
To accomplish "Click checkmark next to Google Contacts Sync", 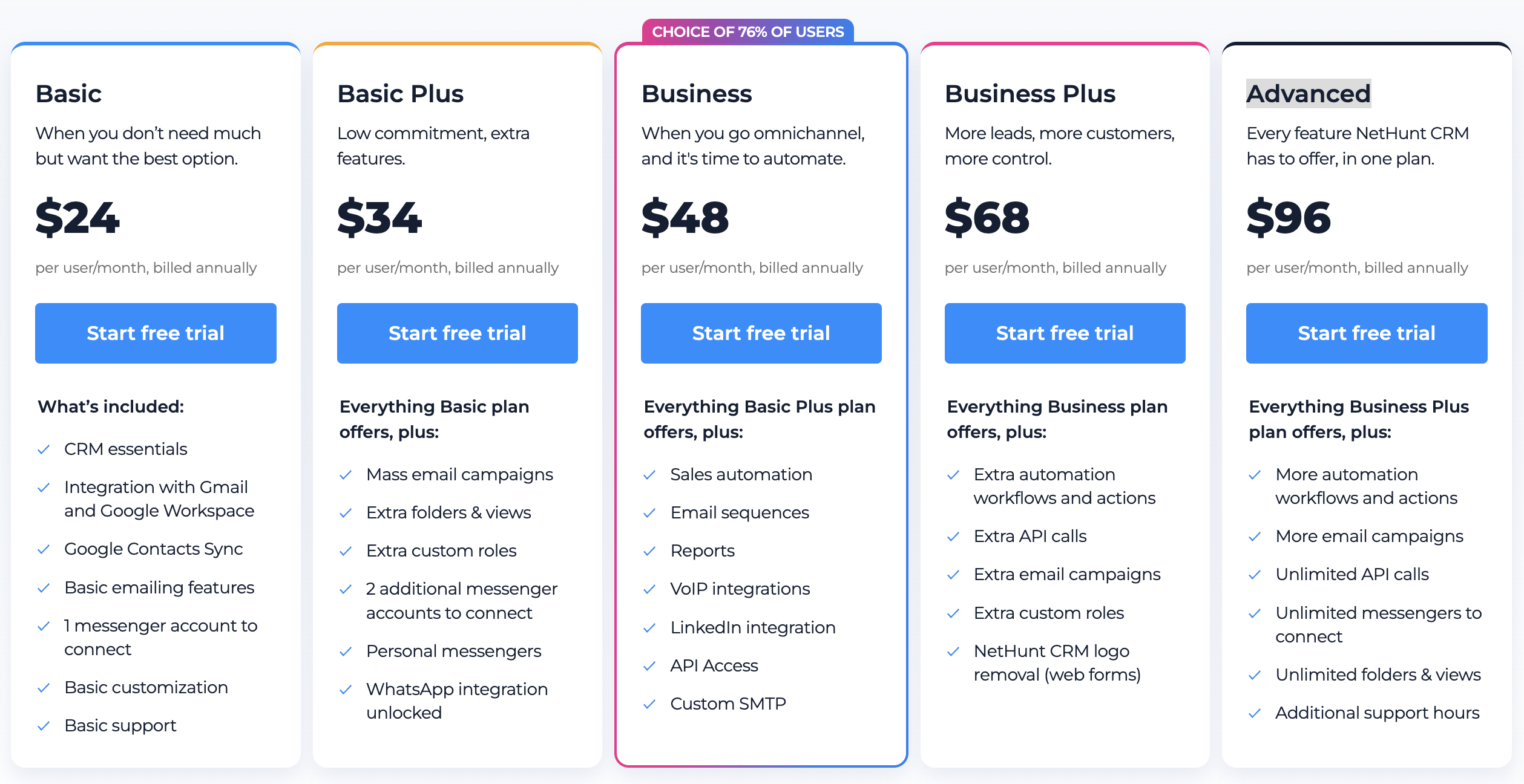I will point(44,549).
